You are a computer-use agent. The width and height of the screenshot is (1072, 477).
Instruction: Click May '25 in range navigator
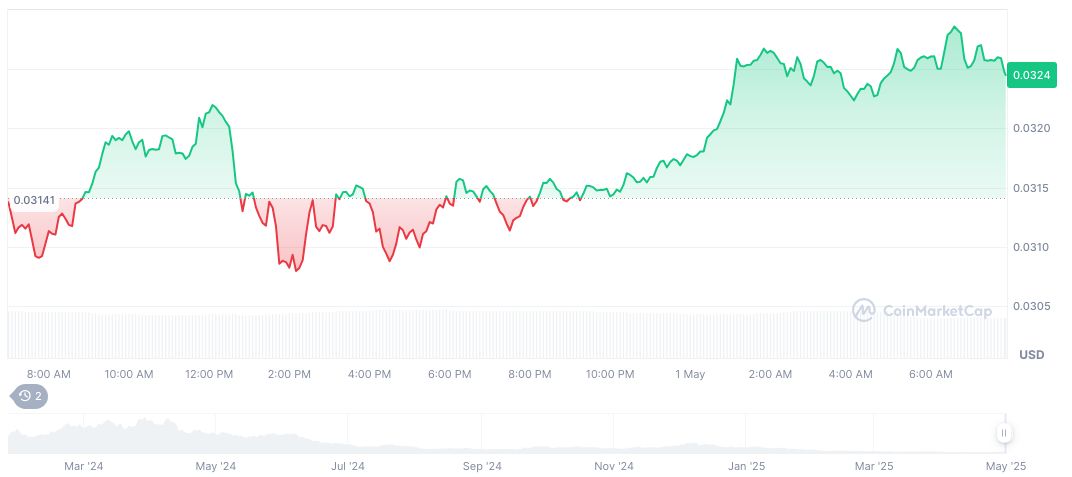coord(1006,466)
